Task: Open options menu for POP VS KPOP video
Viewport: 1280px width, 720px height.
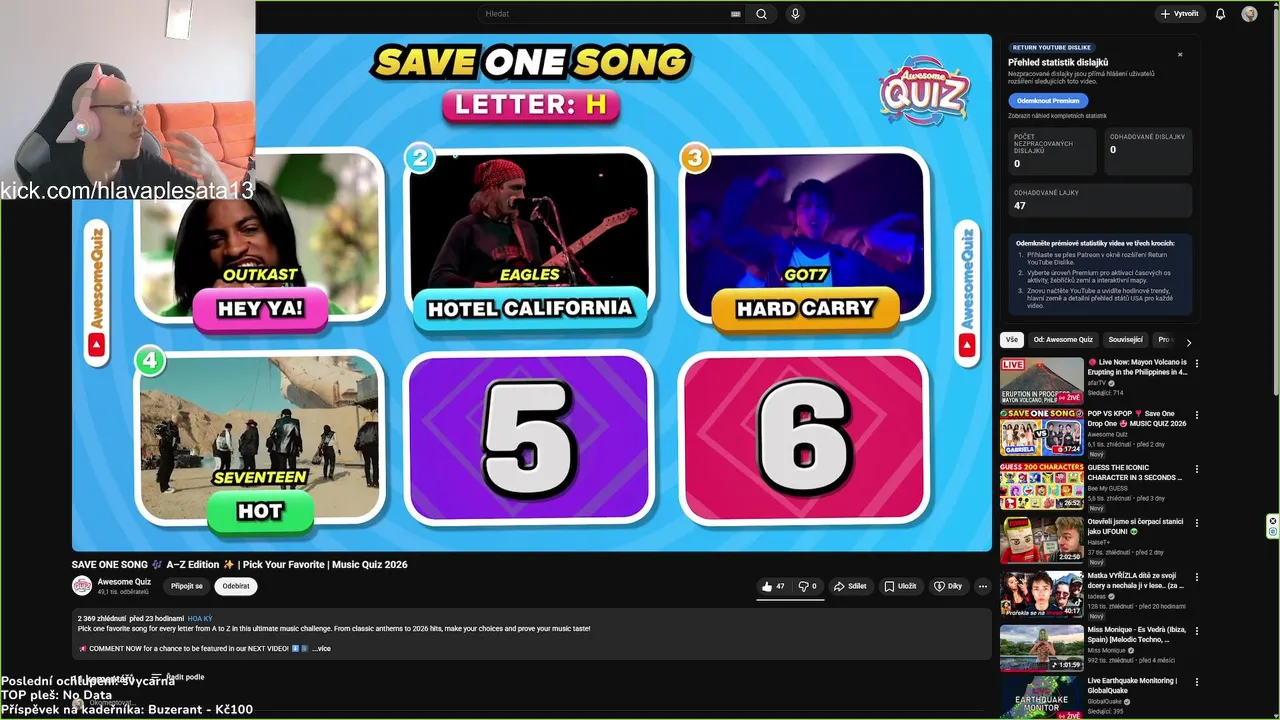Action: point(1197,415)
